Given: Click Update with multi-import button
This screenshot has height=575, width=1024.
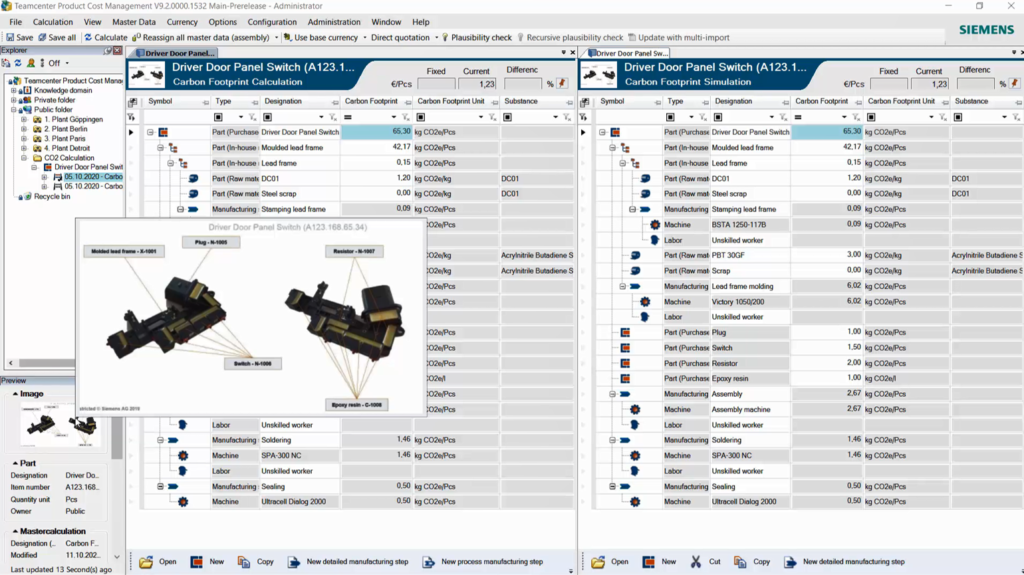Looking at the screenshot, I should [x=679, y=37].
